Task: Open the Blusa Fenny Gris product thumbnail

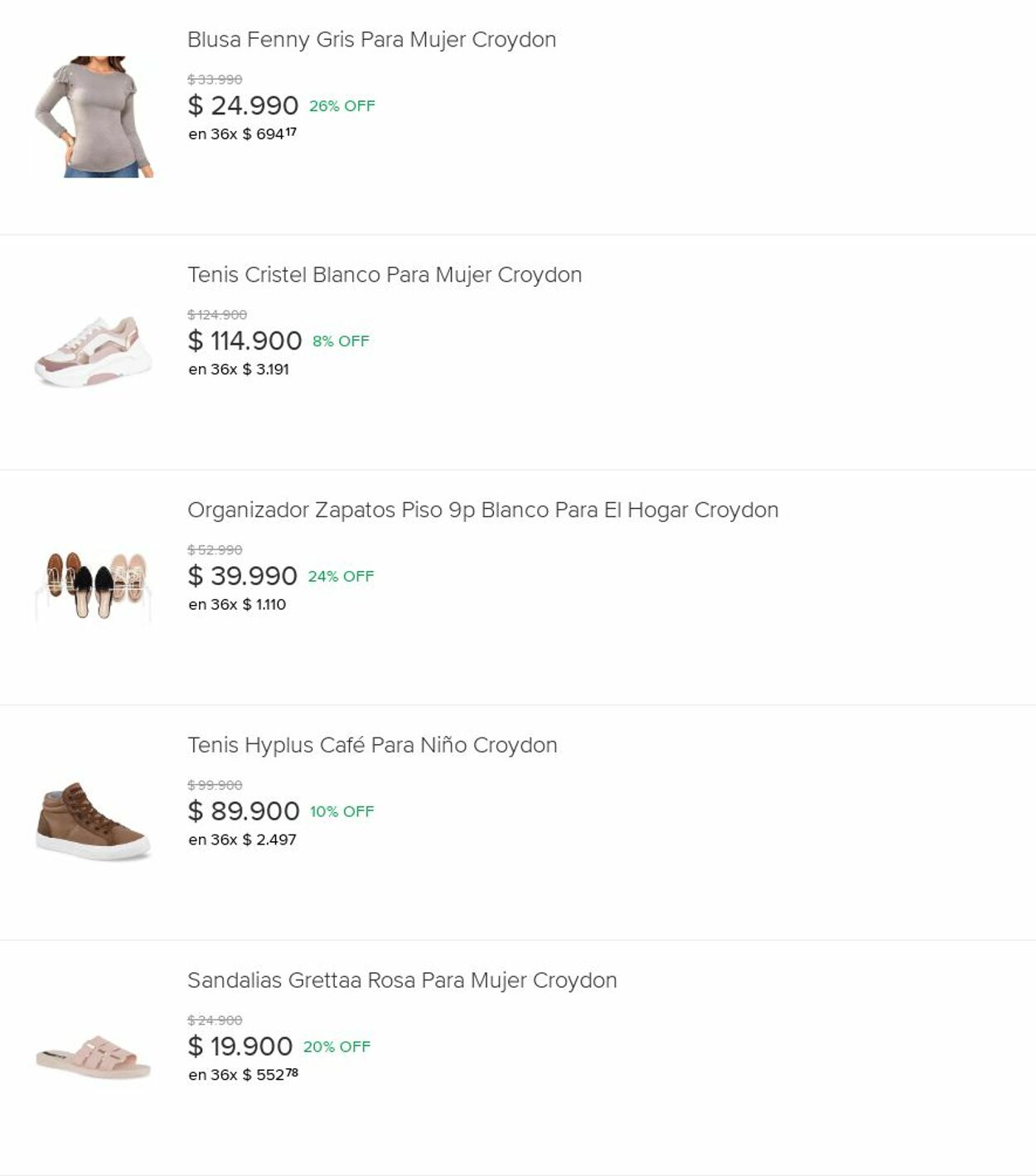Action: (94, 117)
